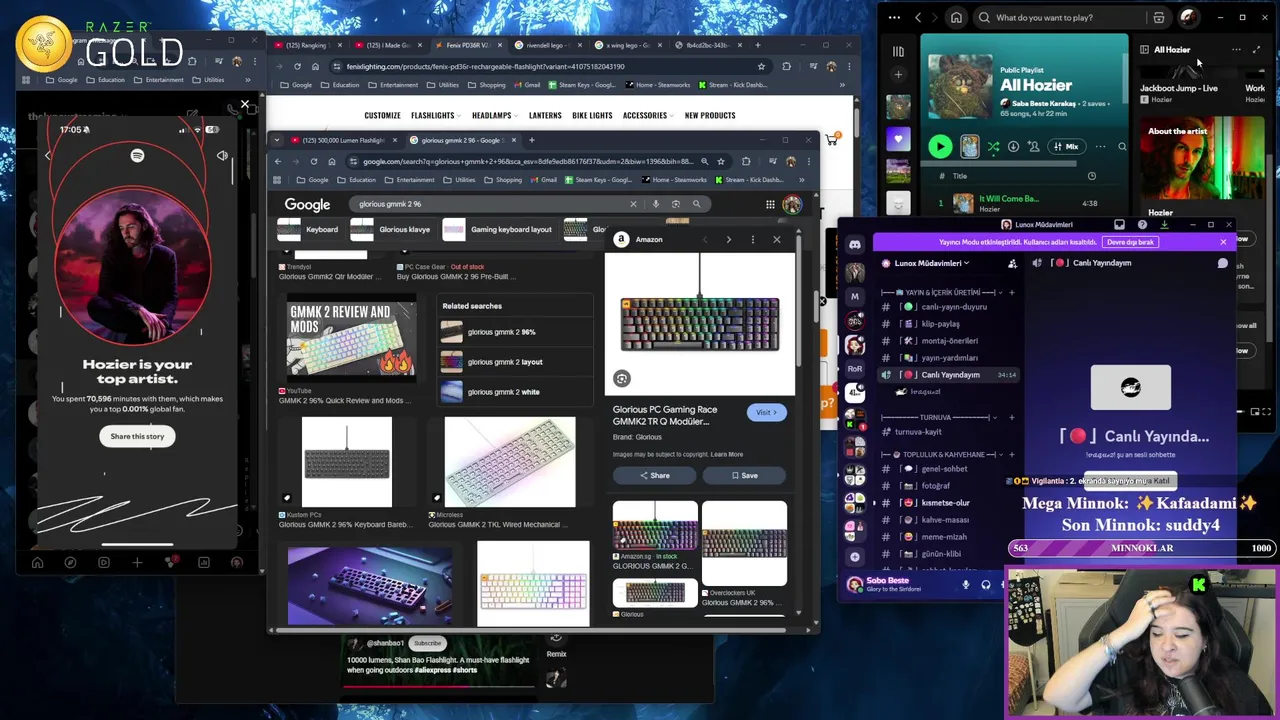The width and height of the screenshot is (1280, 720).
Task: Open Google Lens search by image
Action: click(676, 204)
